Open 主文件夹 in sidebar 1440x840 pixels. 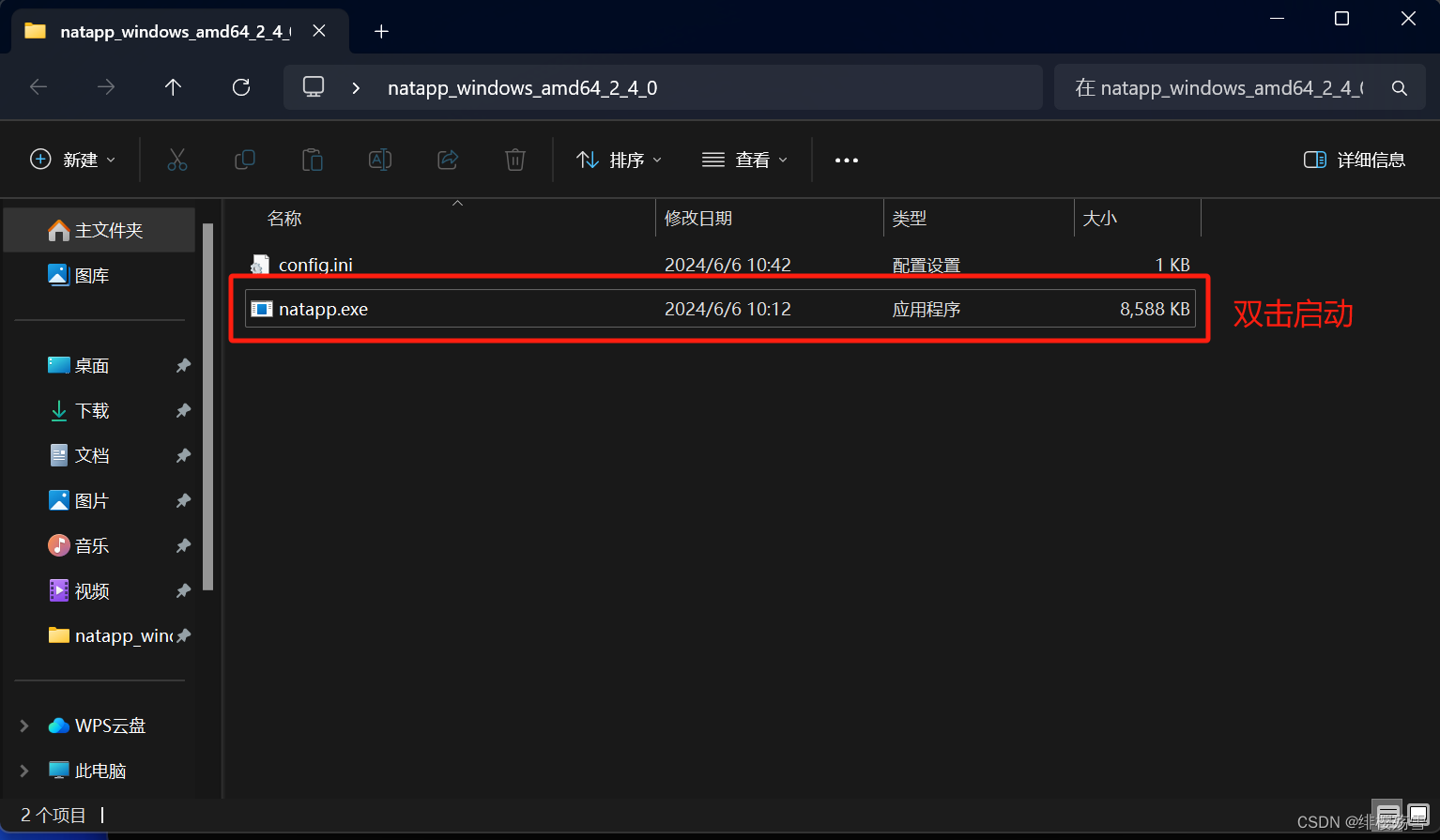[x=100, y=230]
